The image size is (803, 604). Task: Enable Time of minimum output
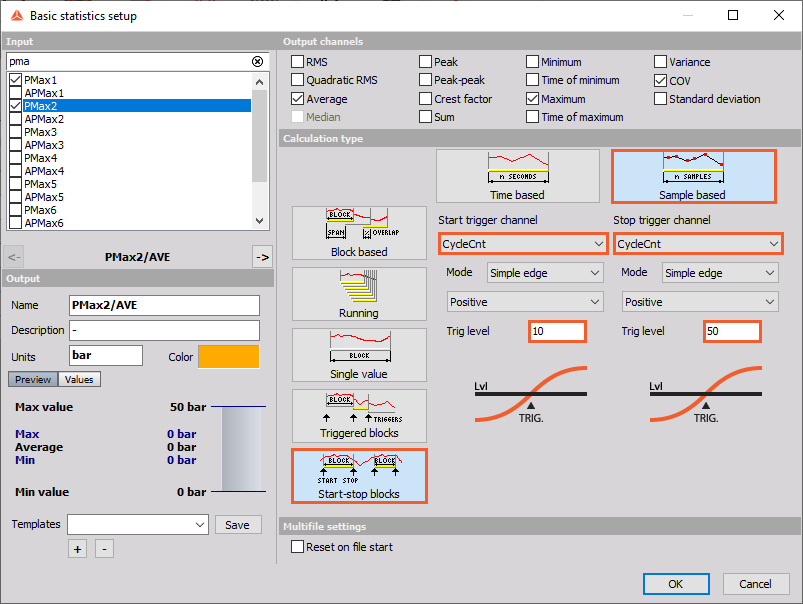pyautogui.click(x=533, y=80)
